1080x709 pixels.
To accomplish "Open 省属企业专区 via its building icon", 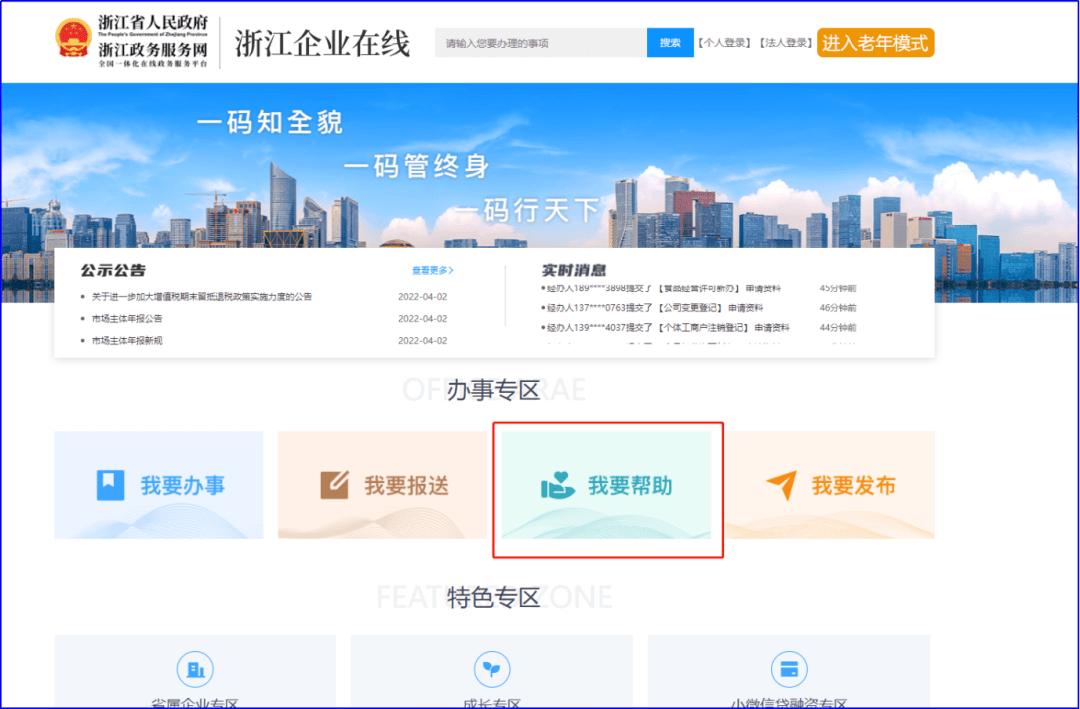I will [x=195, y=669].
